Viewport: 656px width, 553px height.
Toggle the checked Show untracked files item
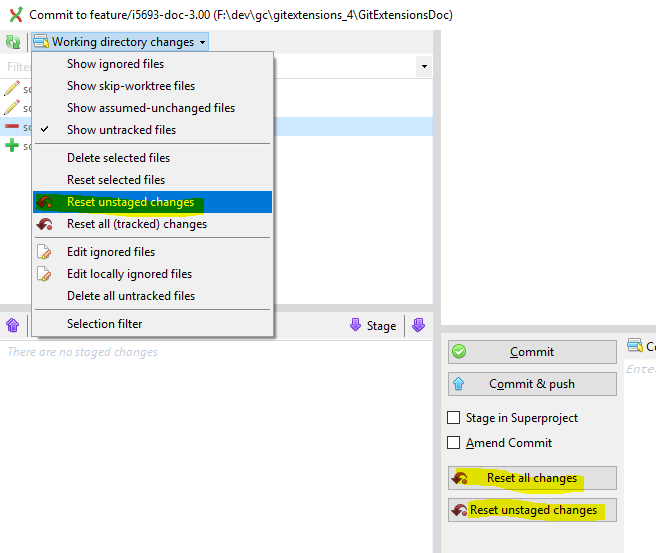153,130
